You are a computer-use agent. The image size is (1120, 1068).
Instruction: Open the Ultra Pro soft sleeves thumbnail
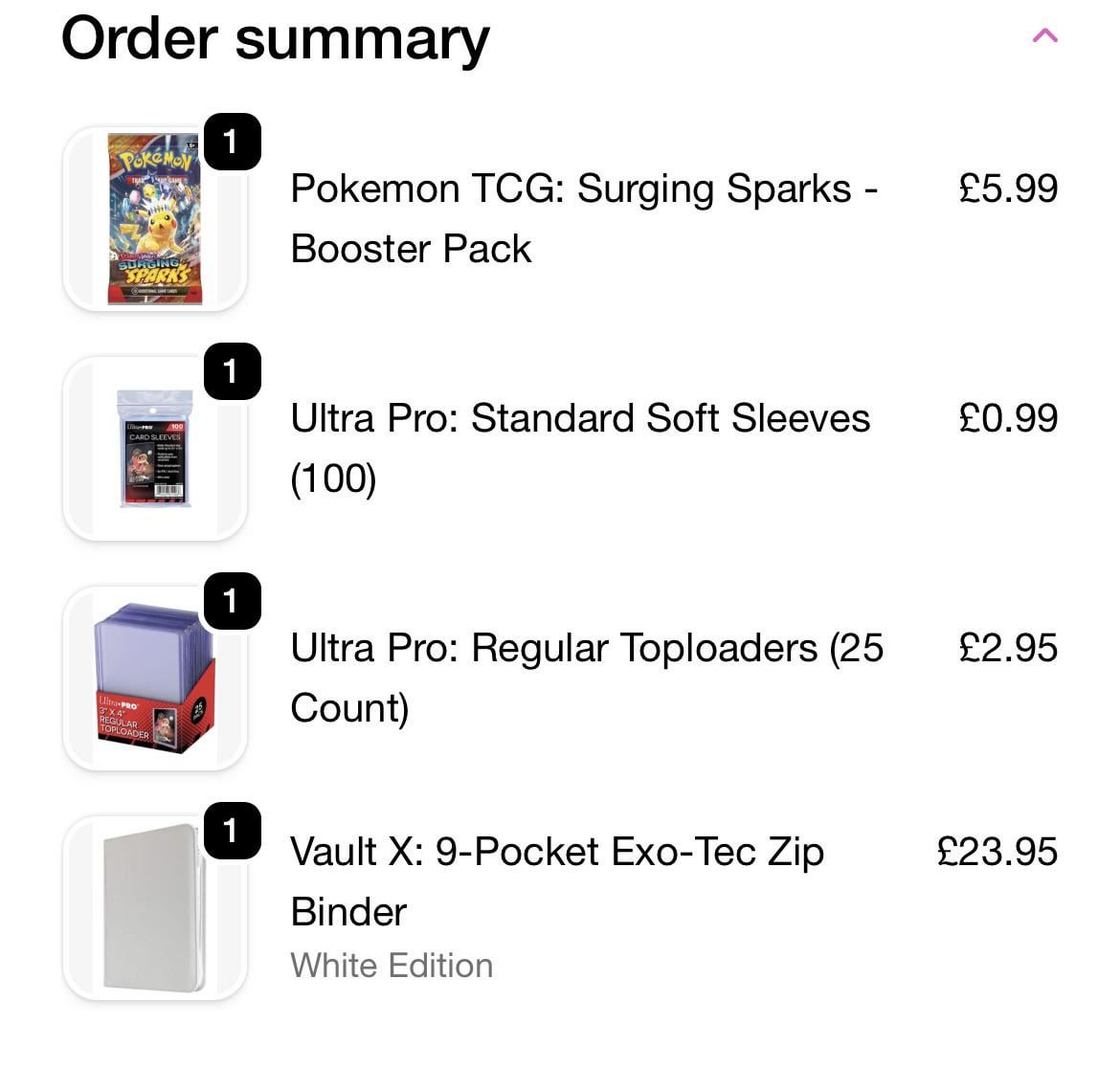[155, 448]
